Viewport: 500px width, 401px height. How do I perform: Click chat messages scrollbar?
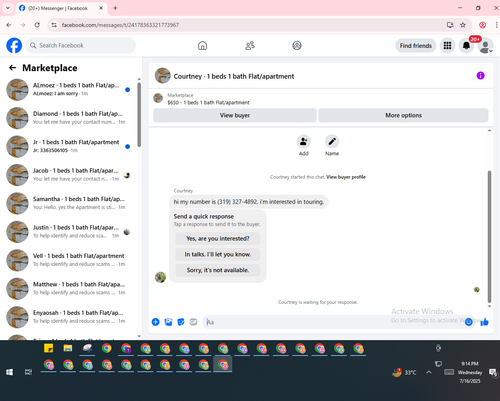tap(489, 237)
